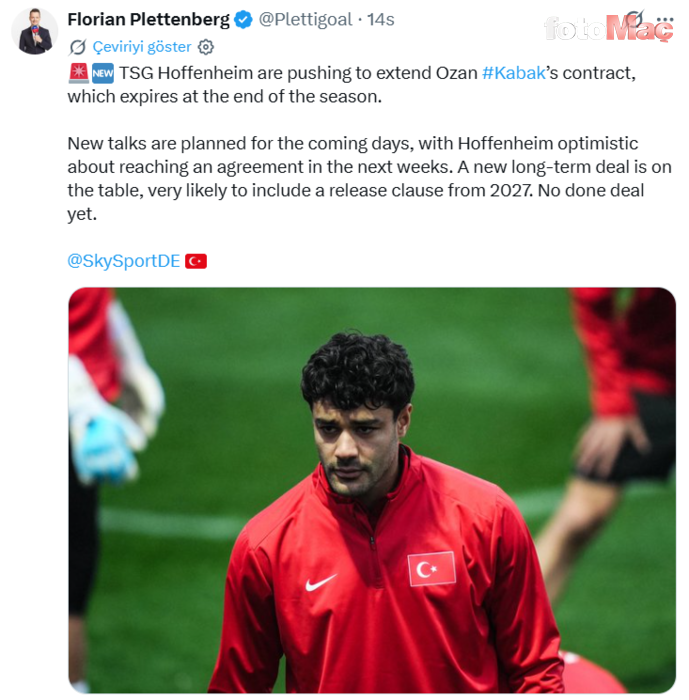Click the 14s tweet timestamp
689x700 pixels.
pos(381,20)
